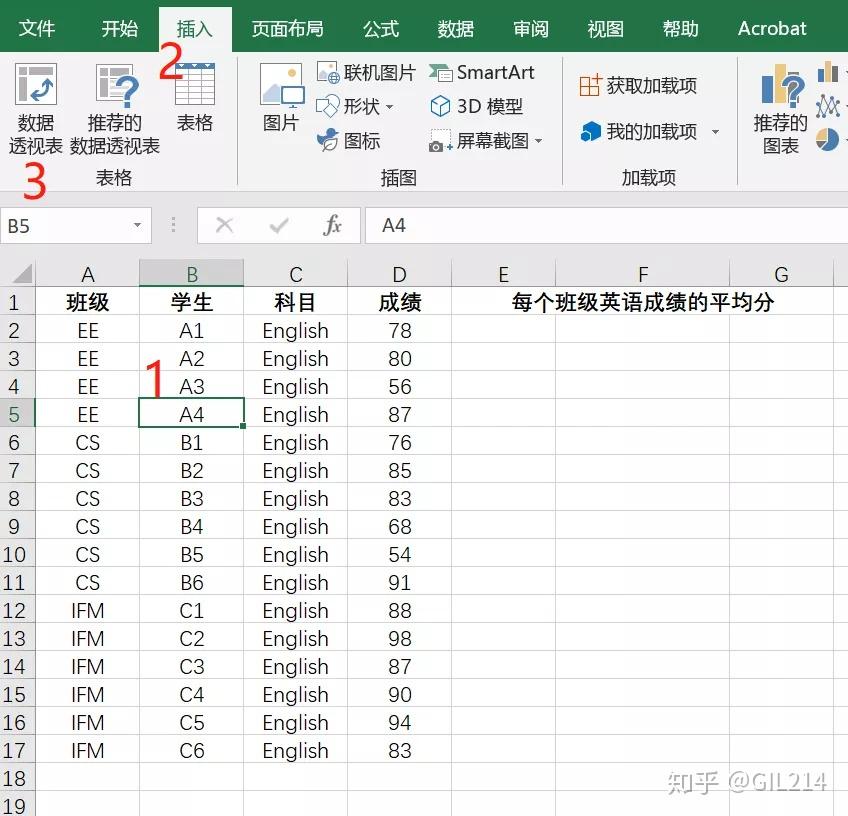
Task: Open the 文件 file menu
Action: (x=37, y=29)
